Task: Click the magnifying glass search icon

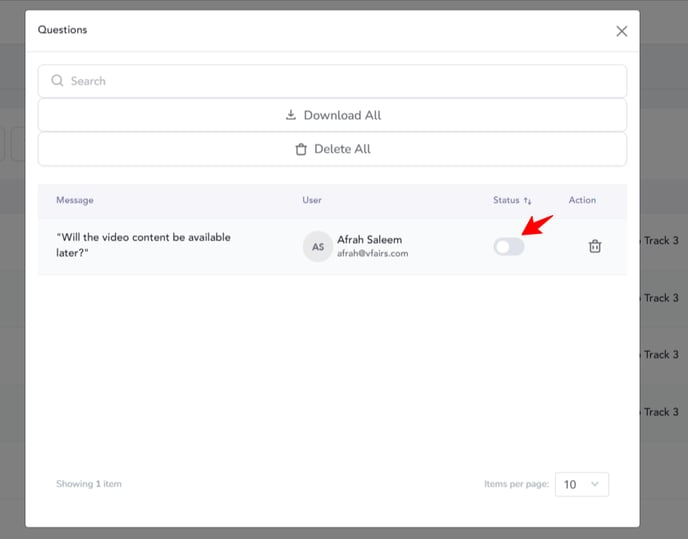Action: (x=57, y=80)
